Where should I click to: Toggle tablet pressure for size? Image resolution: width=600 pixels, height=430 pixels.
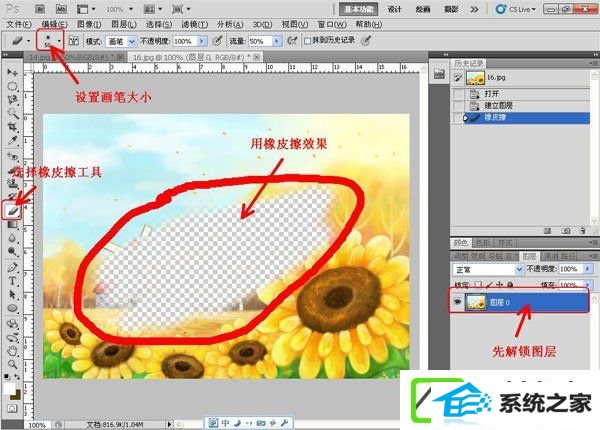[x=366, y=40]
